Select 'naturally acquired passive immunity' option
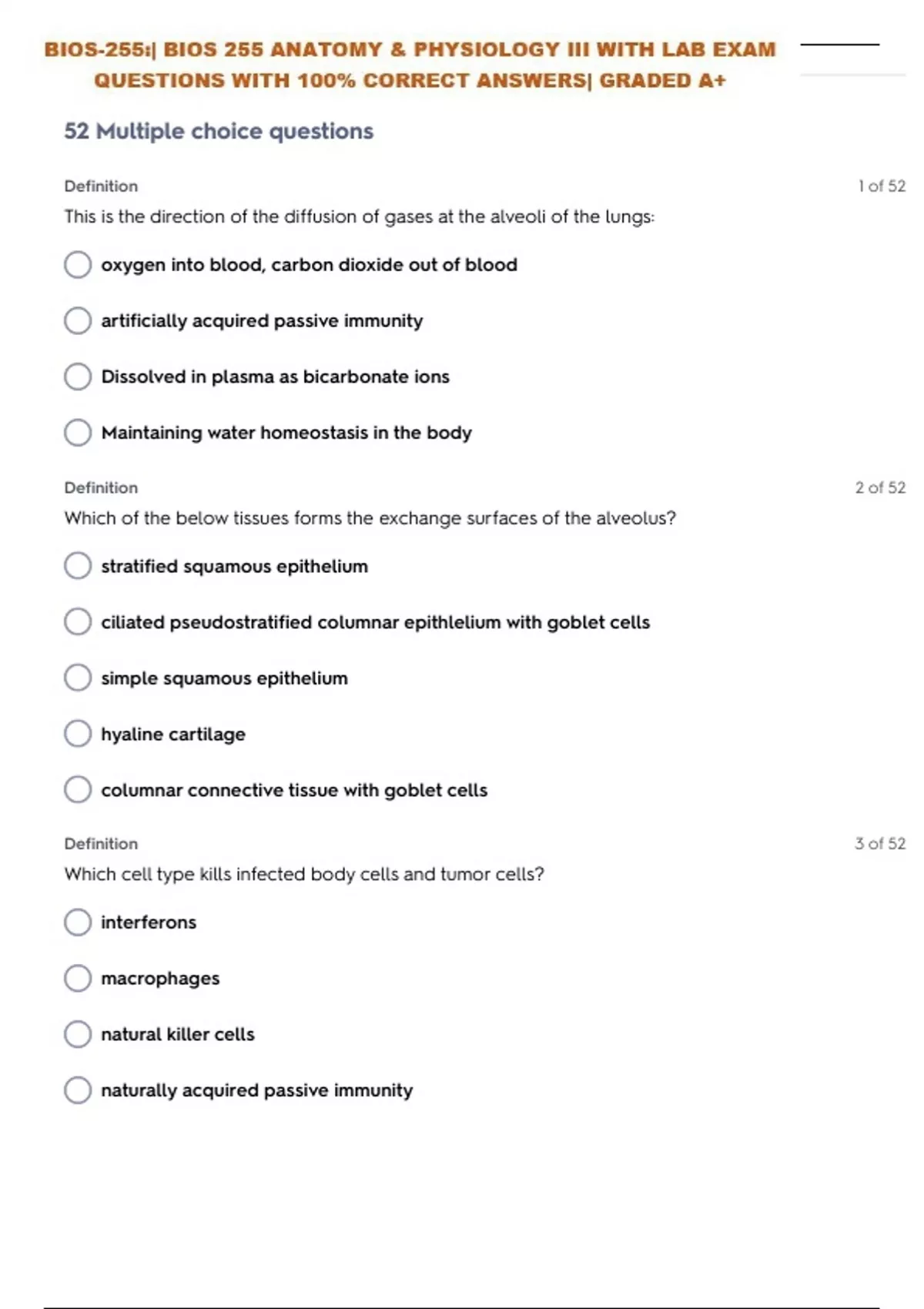Viewport: 924px width, 1309px height. click(x=78, y=1090)
